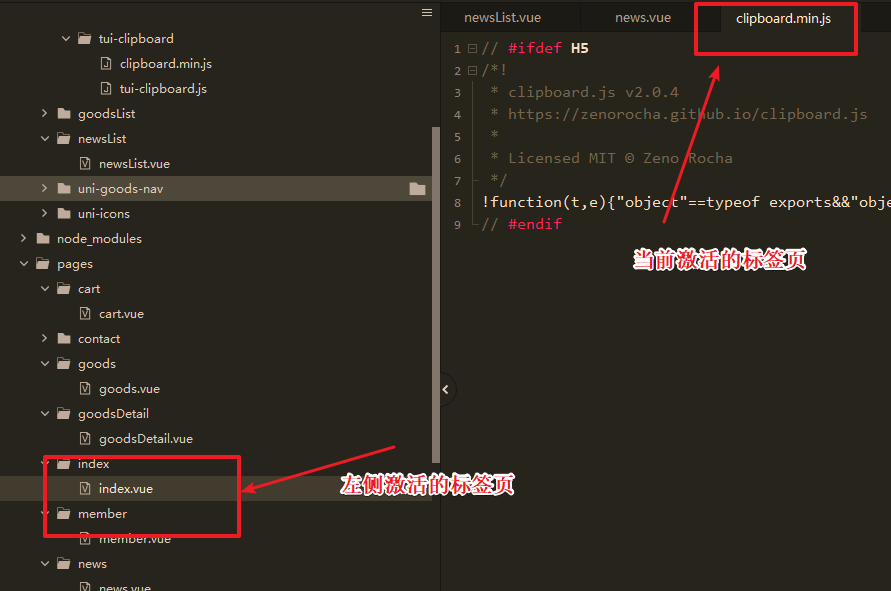Click the tui-clipboard.js file icon
The height and width of the screenshot is (591, 891).
(x=107, y=89)
